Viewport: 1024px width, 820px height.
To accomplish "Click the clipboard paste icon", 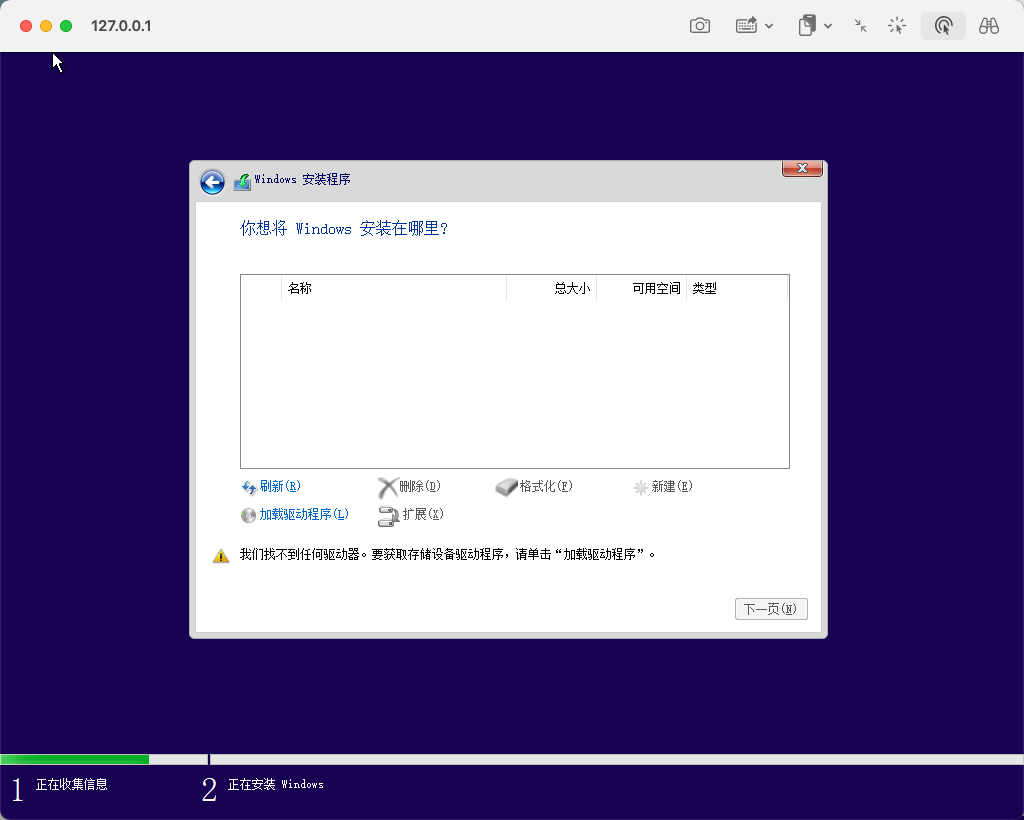I will (807, 26).
